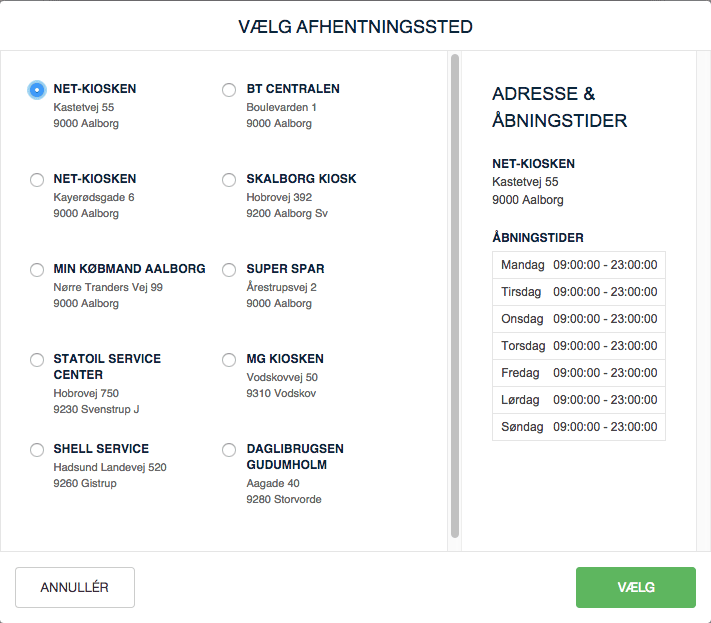Click the green VÆLG button
Viewport: 711px width, 623px height.
tap(635, 587)
